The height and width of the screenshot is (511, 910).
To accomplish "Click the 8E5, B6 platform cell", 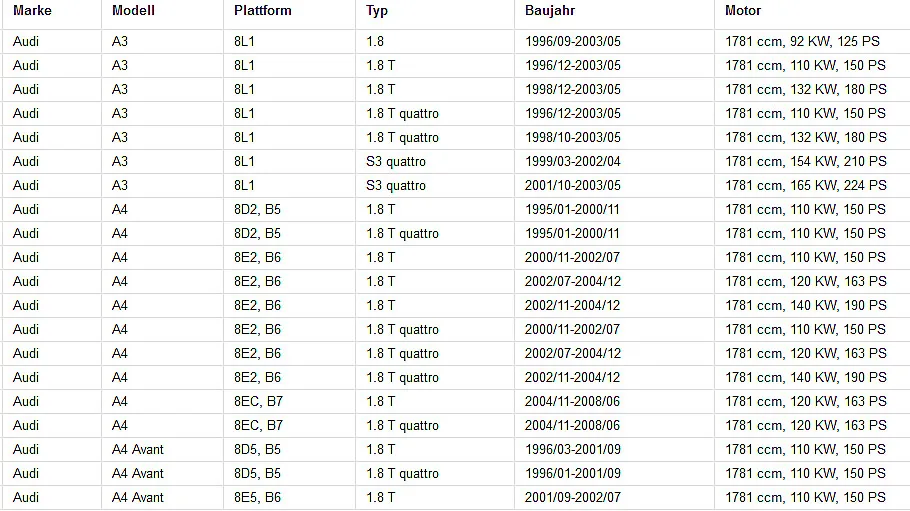I will pos(290,498).
